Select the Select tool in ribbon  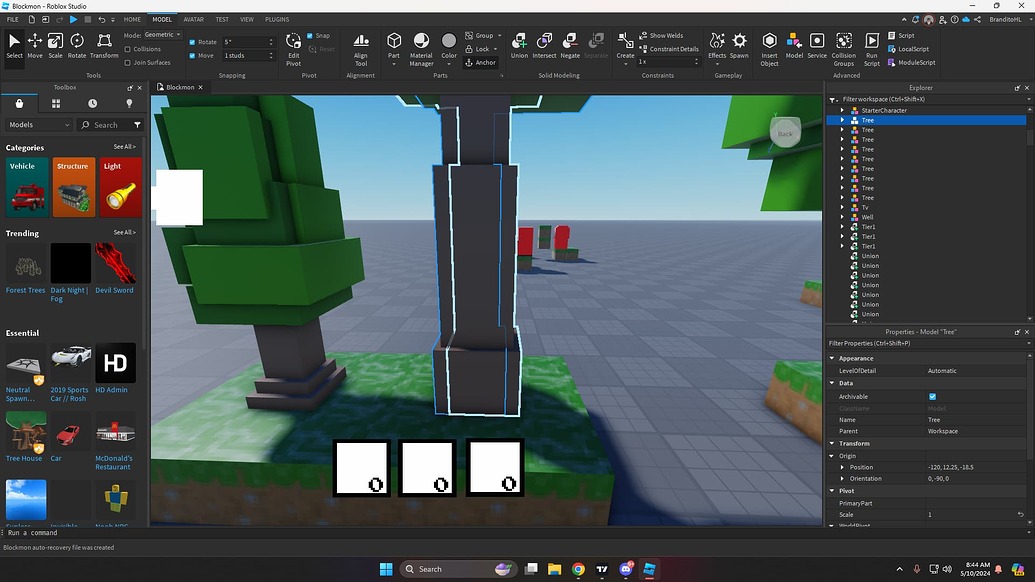pyautogui.click(x=14, y=46)
